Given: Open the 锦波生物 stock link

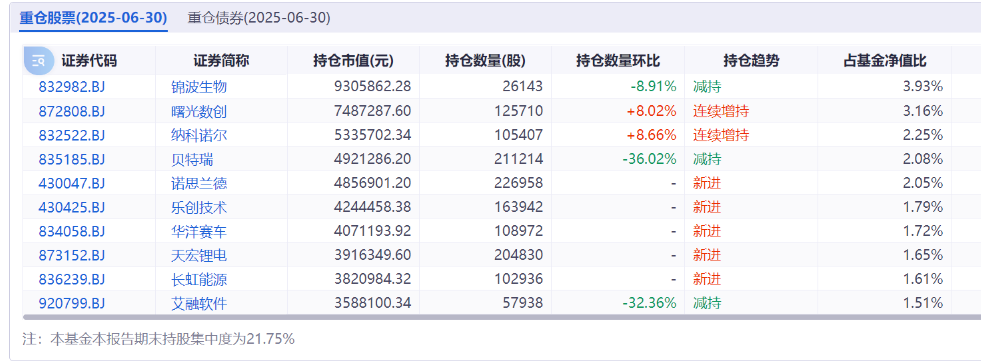Looking at the screenshot, I should [199, 88].
